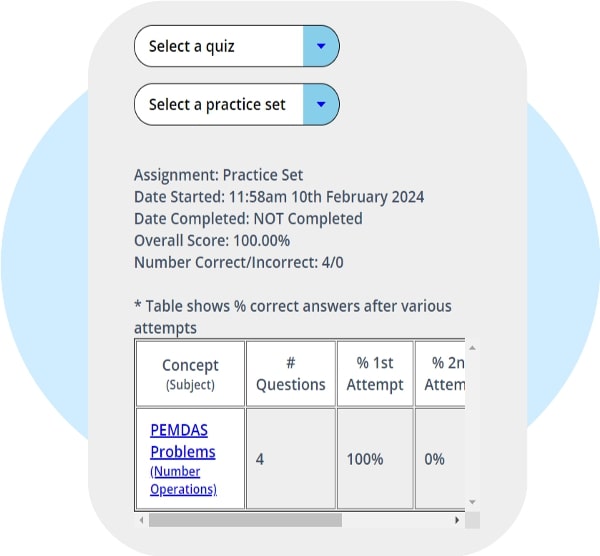Click the blue arrow on the quiz selector
Screen dimensions: 600x556
pos(320,46)
